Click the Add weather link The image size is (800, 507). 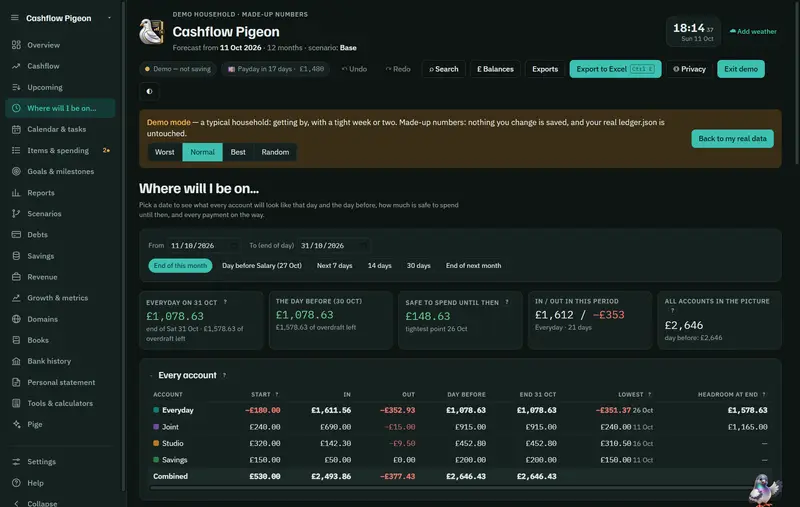pos(753,32)
